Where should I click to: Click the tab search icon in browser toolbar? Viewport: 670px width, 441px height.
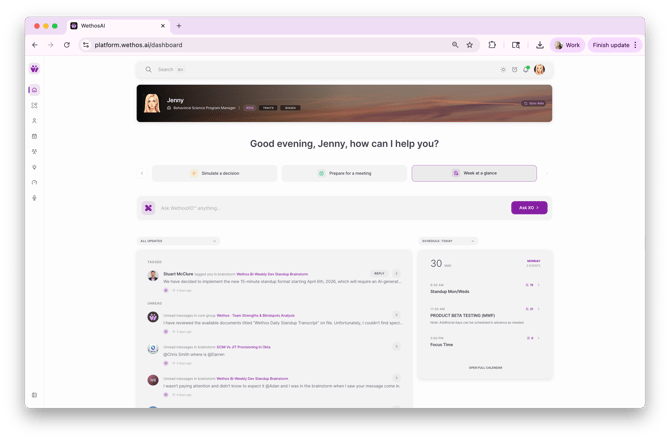pyautogui.click(x=516, y=45)
